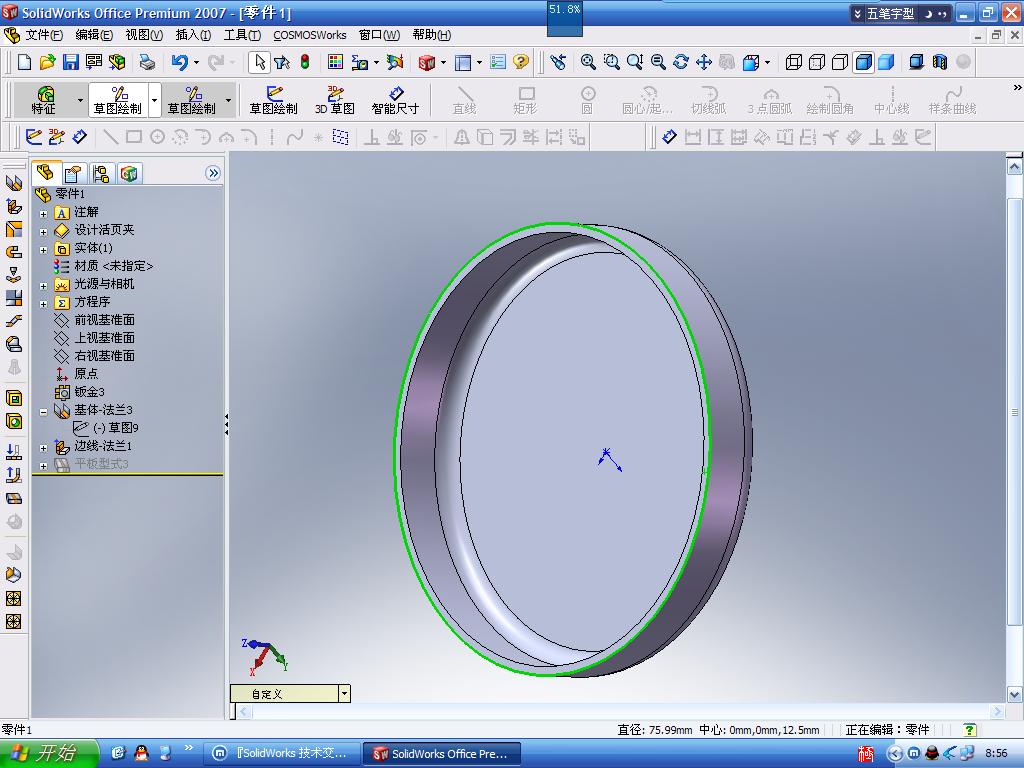Select 上视基准面 in the feature tree

pos(104,338)
